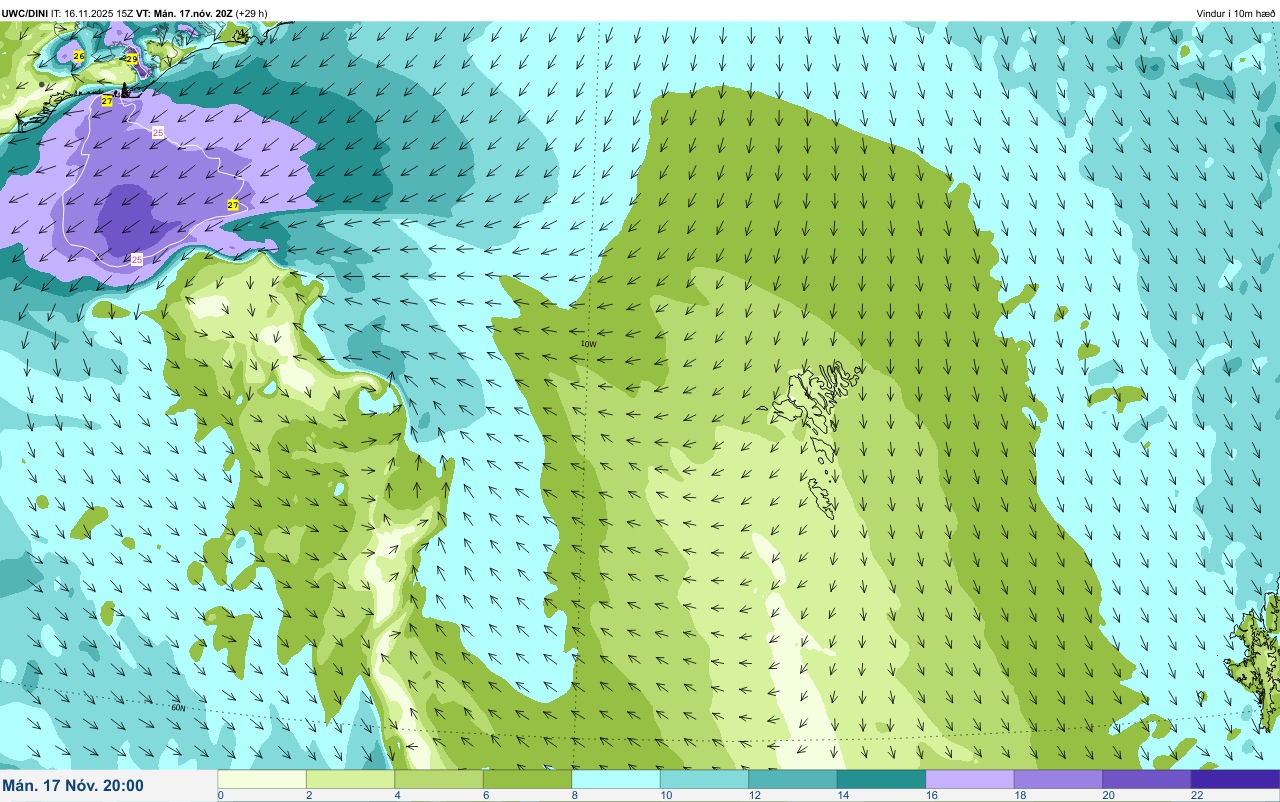Click the pale 0–2 m/s legend swatch

[262, 779]
